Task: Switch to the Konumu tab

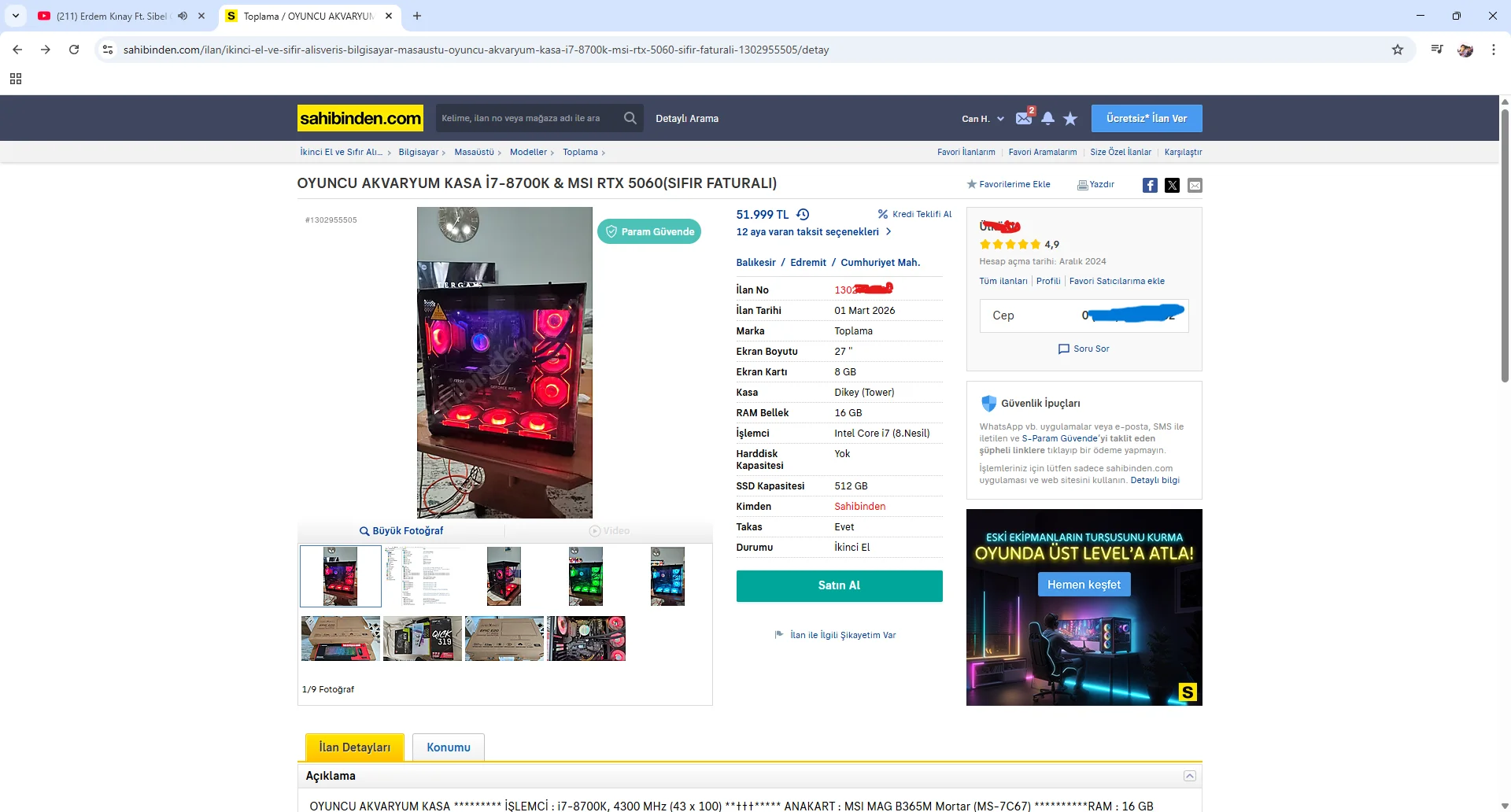Action: pyautogui.click(x=449, y=747)
